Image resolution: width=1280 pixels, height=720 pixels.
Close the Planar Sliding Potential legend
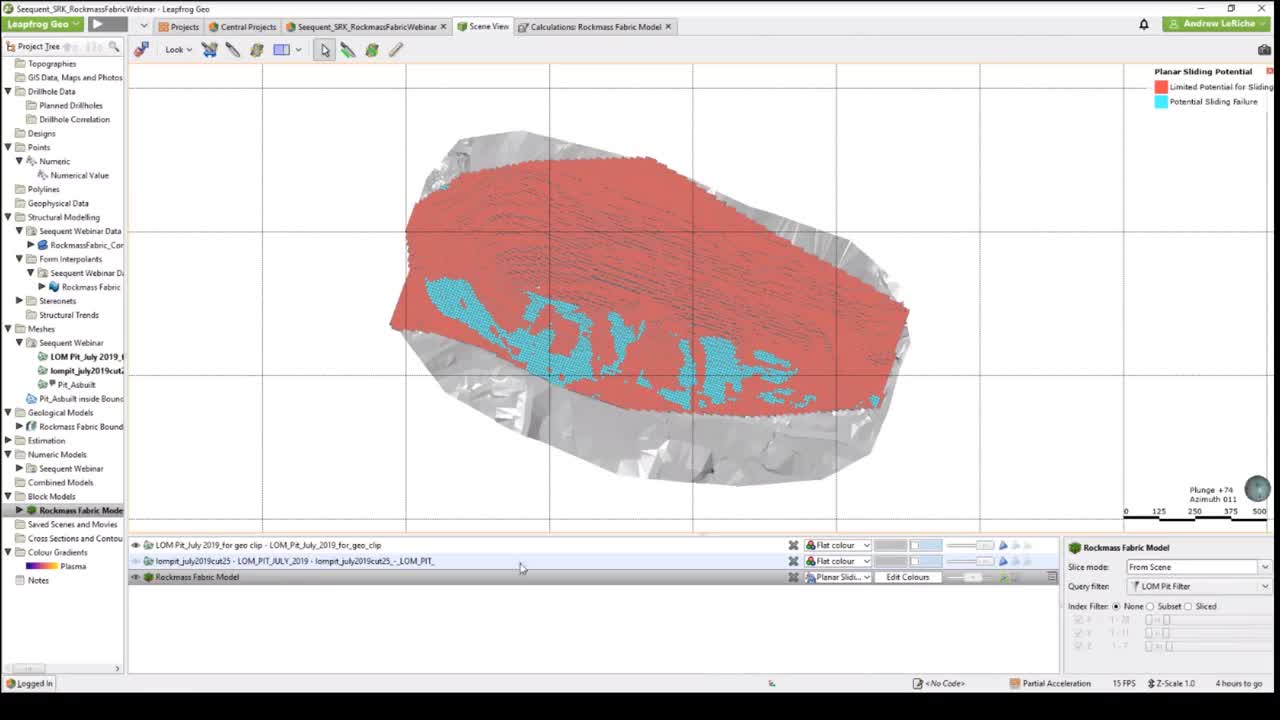tap(1269, 71)
